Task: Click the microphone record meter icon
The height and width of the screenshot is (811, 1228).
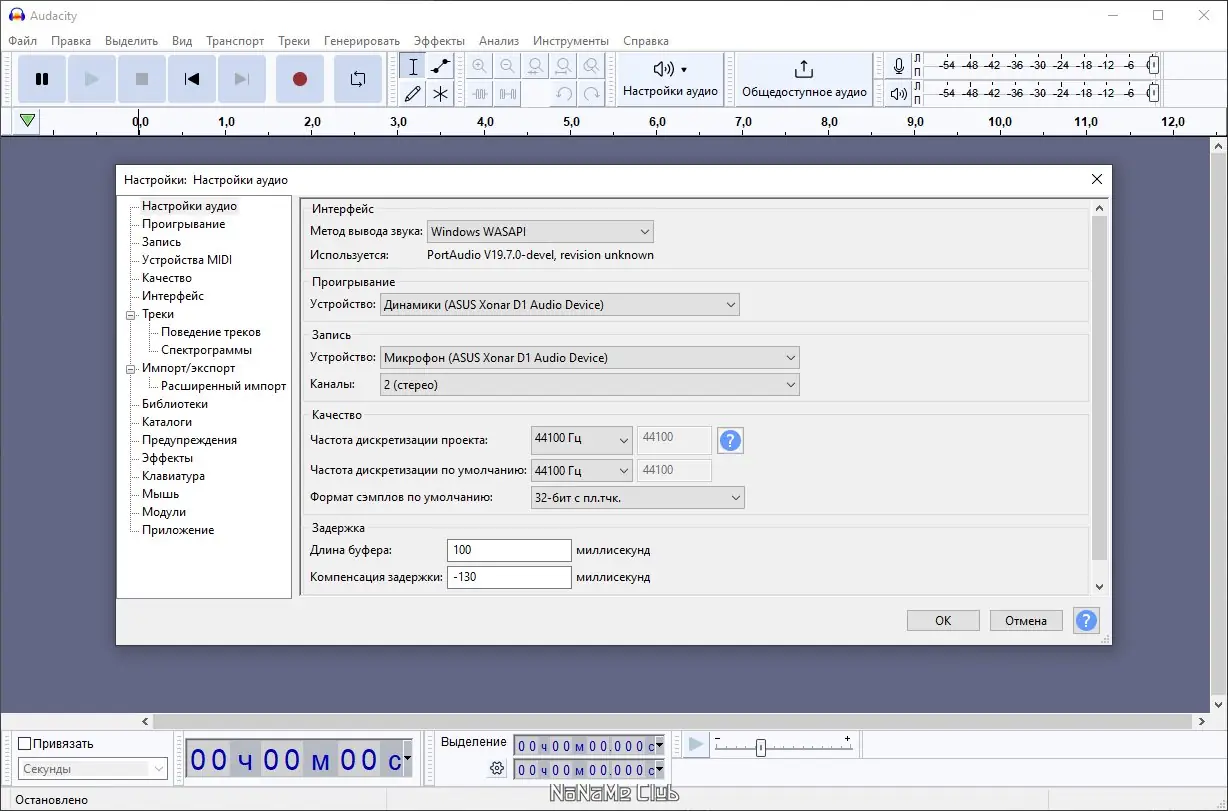Action: coord(899,66)
